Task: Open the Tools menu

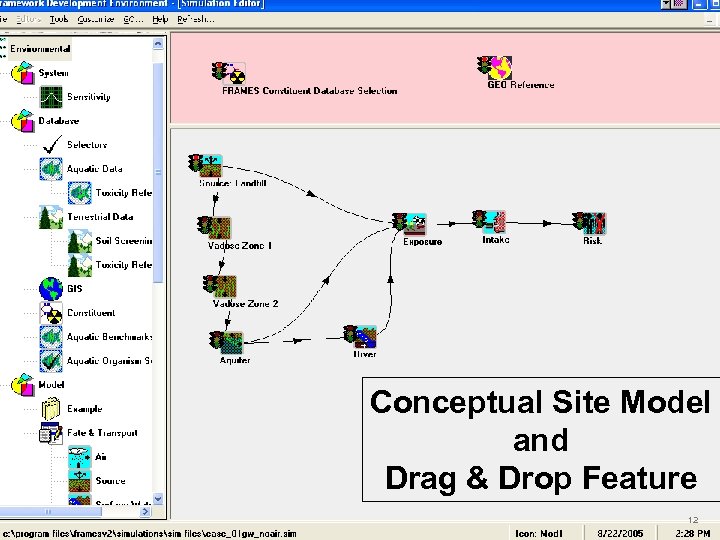Action: point(59,19)
